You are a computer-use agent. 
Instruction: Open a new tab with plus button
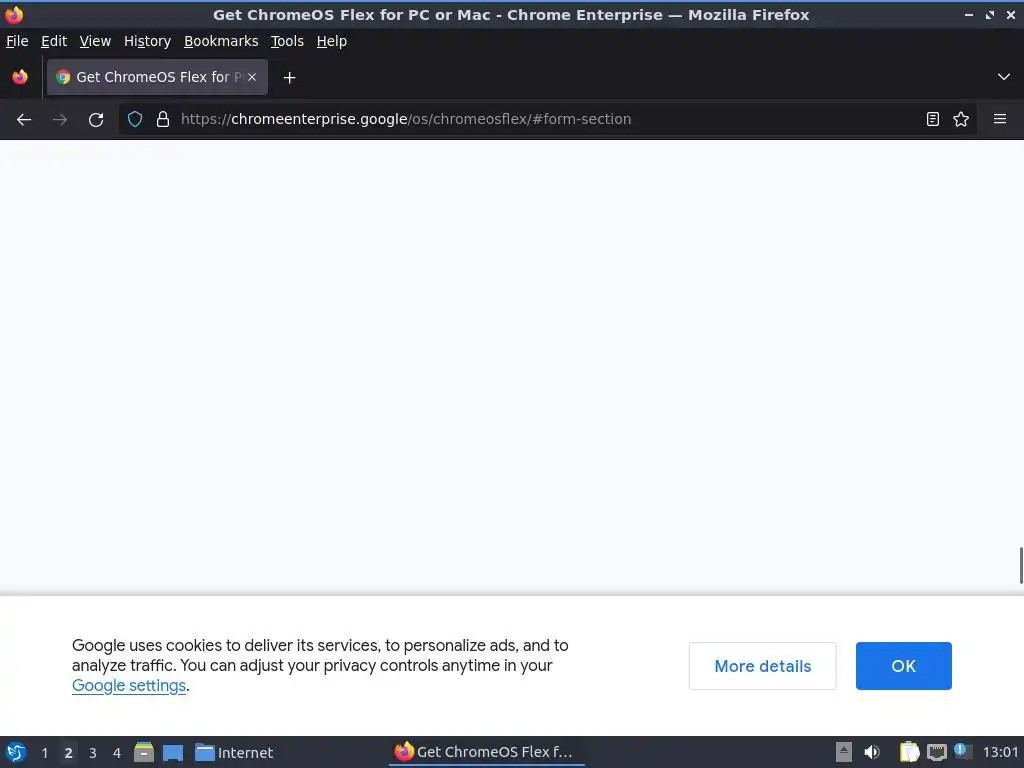click(x=289, y=78)
